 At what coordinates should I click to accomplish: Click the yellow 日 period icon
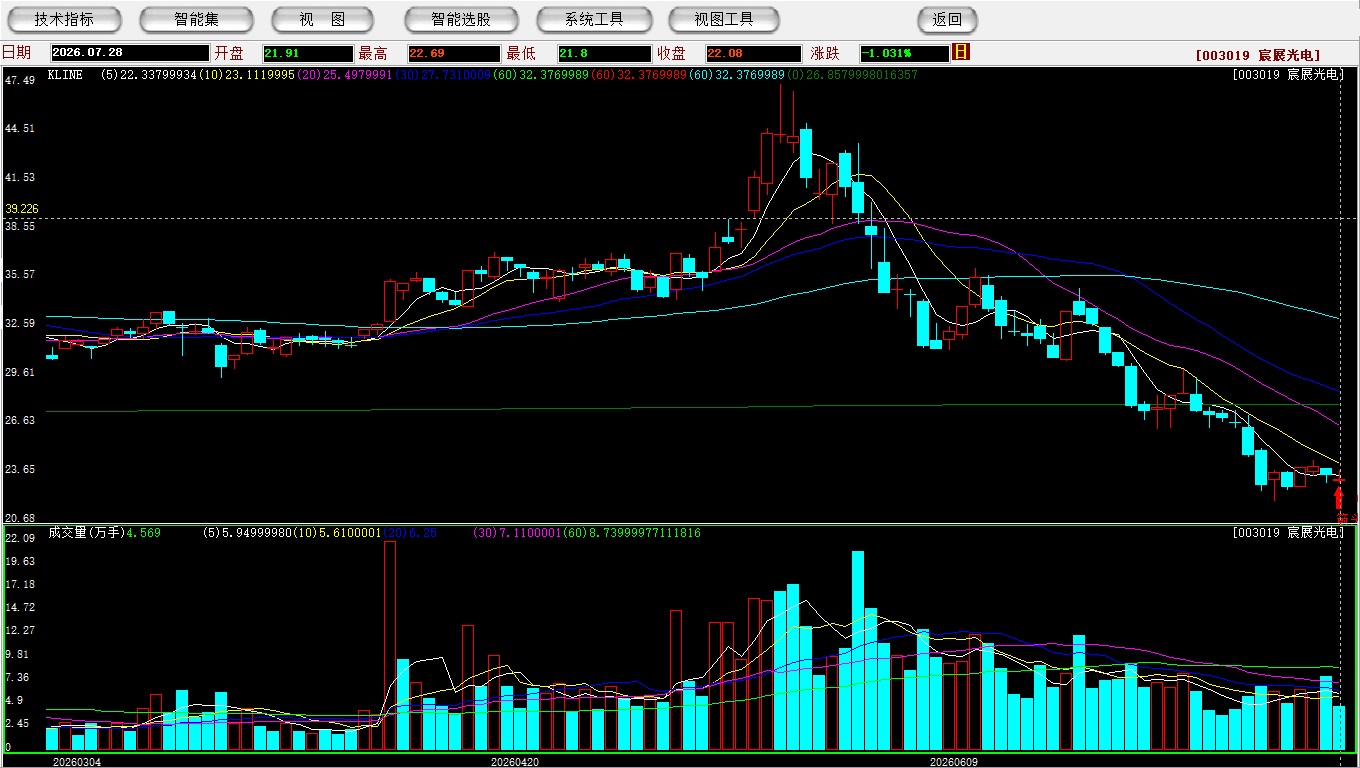coord(961,52)
